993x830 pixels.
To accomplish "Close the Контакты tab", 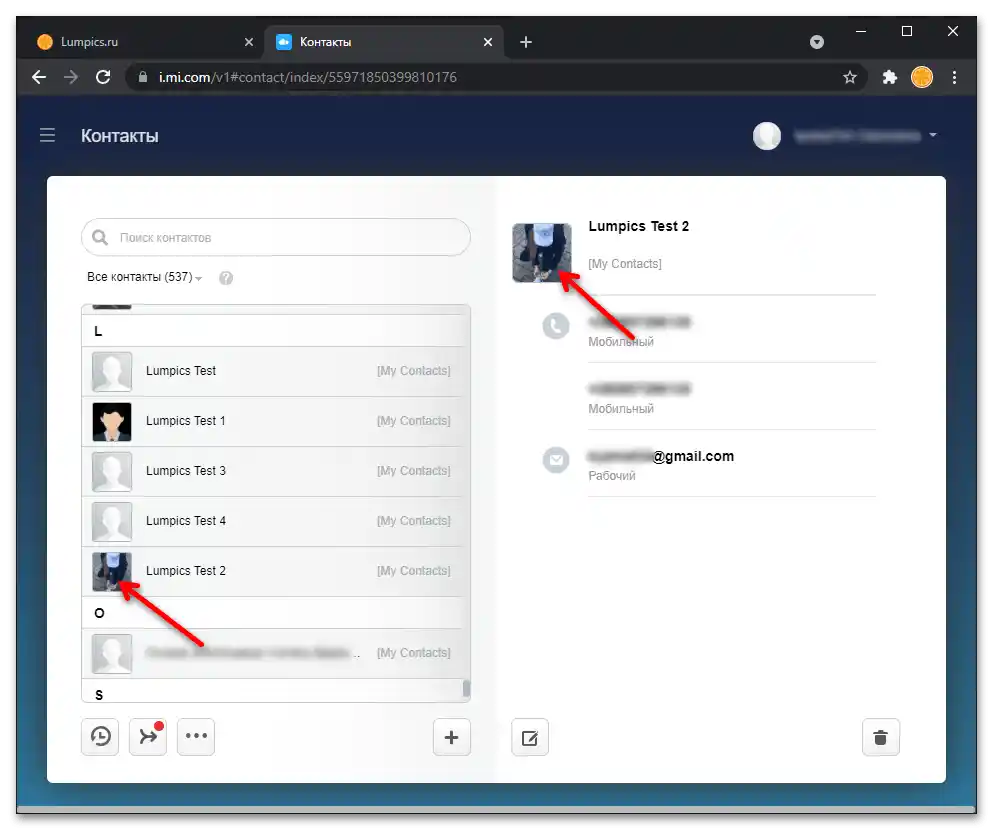I will coord(488,42).
